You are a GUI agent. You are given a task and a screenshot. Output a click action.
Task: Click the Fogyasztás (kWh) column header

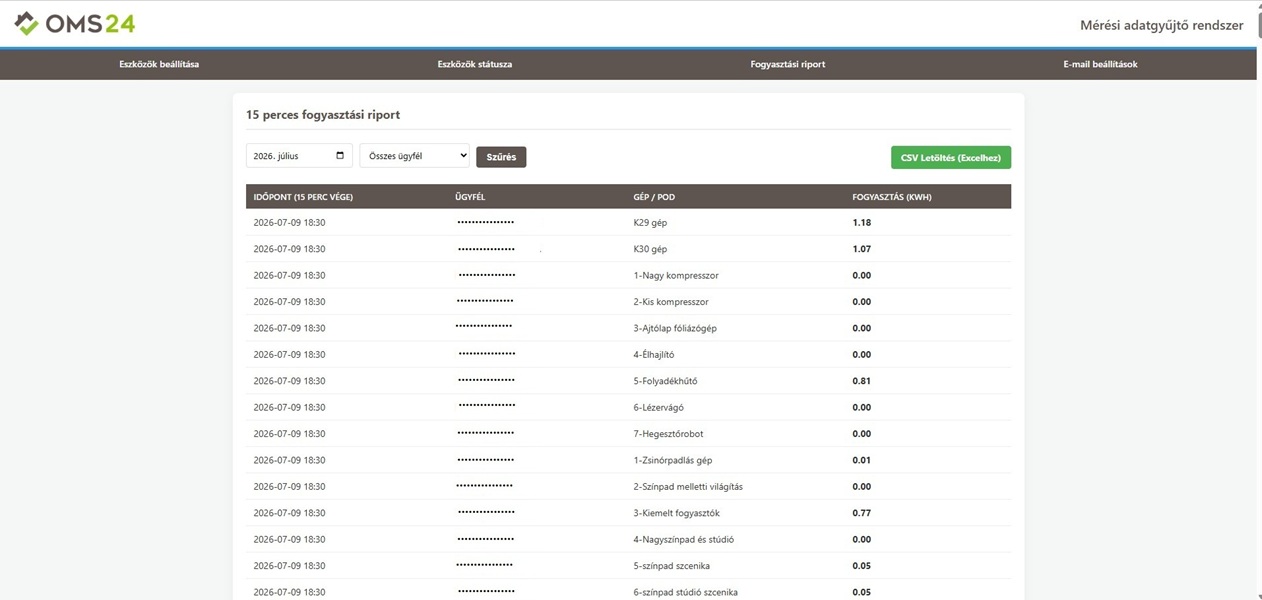click(892, 197)
